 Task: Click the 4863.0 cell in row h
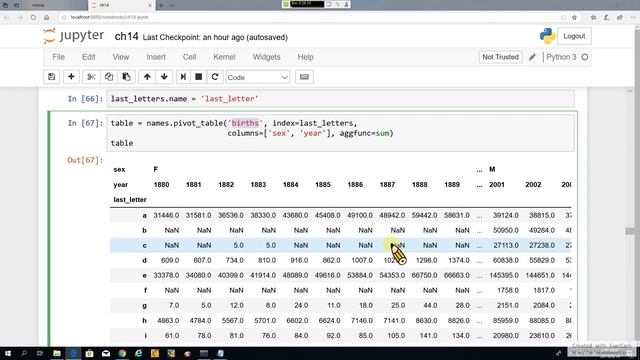click(168, 321)
